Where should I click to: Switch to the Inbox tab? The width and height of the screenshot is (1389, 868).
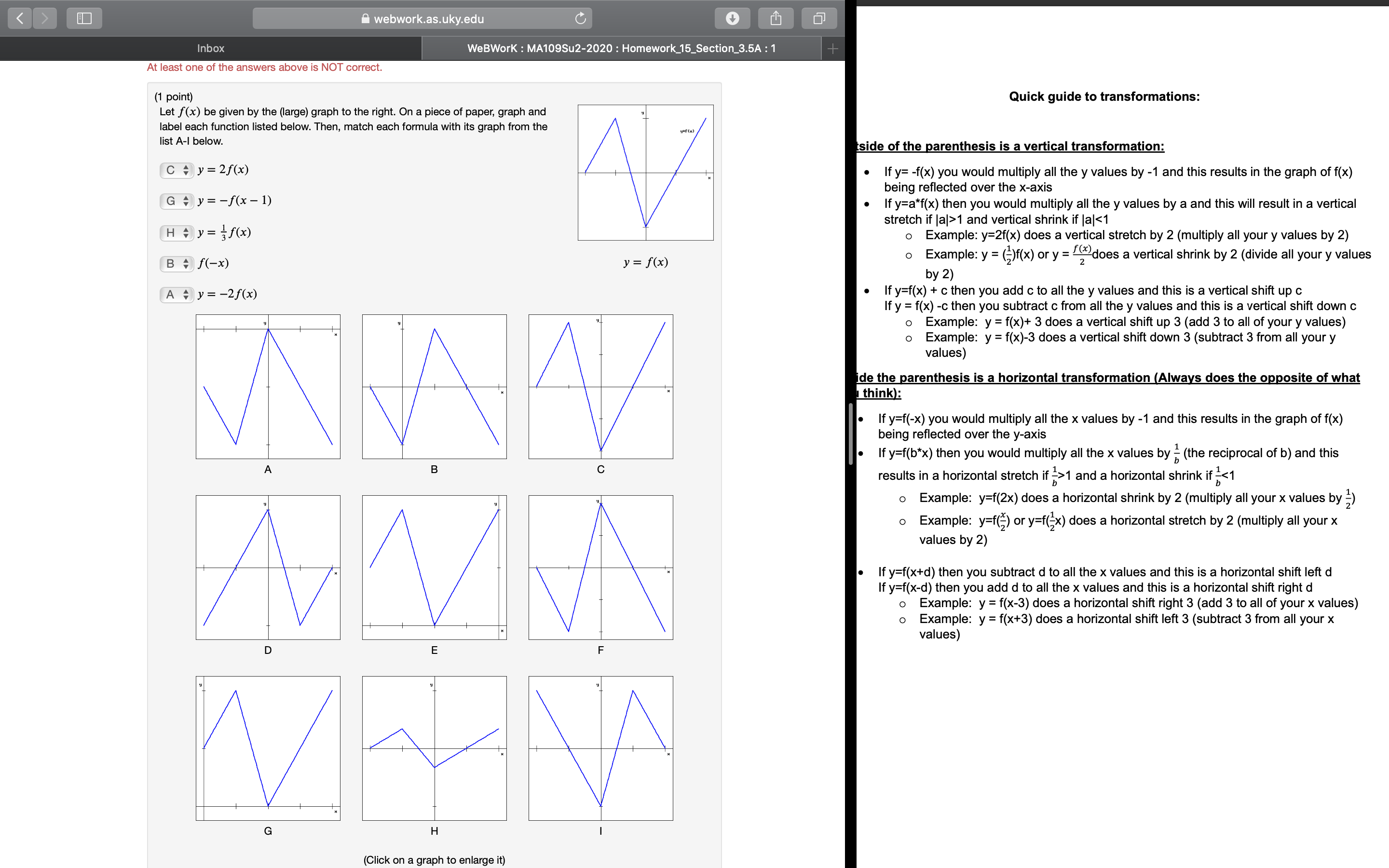210,49
